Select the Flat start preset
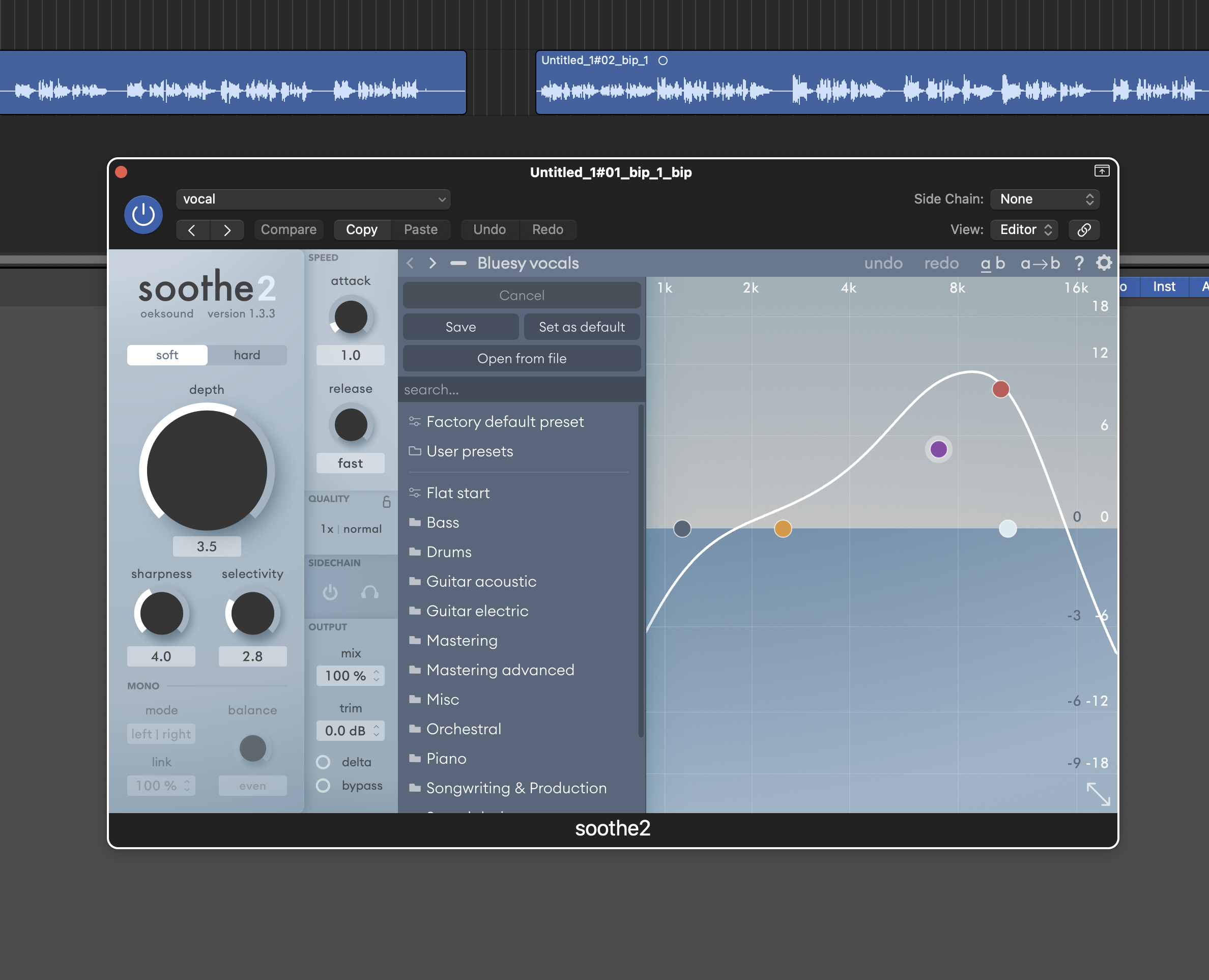1209x980 pixels. 458,493
